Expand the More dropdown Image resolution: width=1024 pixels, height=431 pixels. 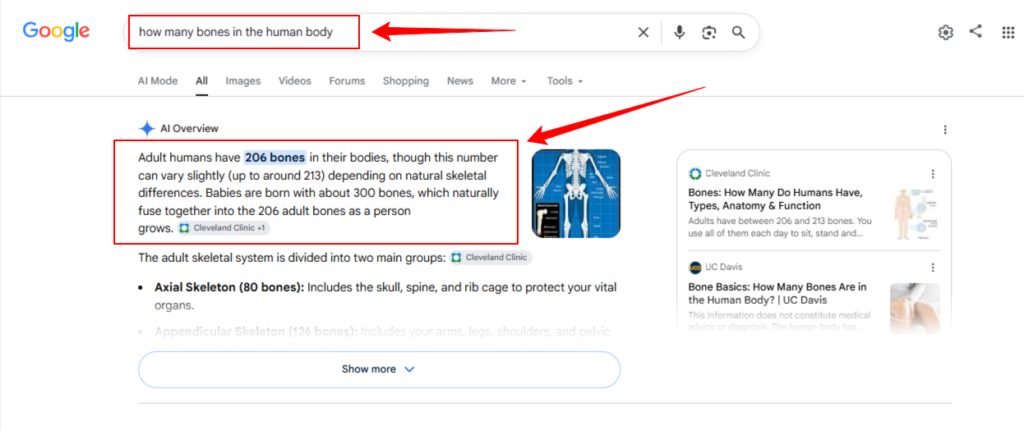pos(508,81)
